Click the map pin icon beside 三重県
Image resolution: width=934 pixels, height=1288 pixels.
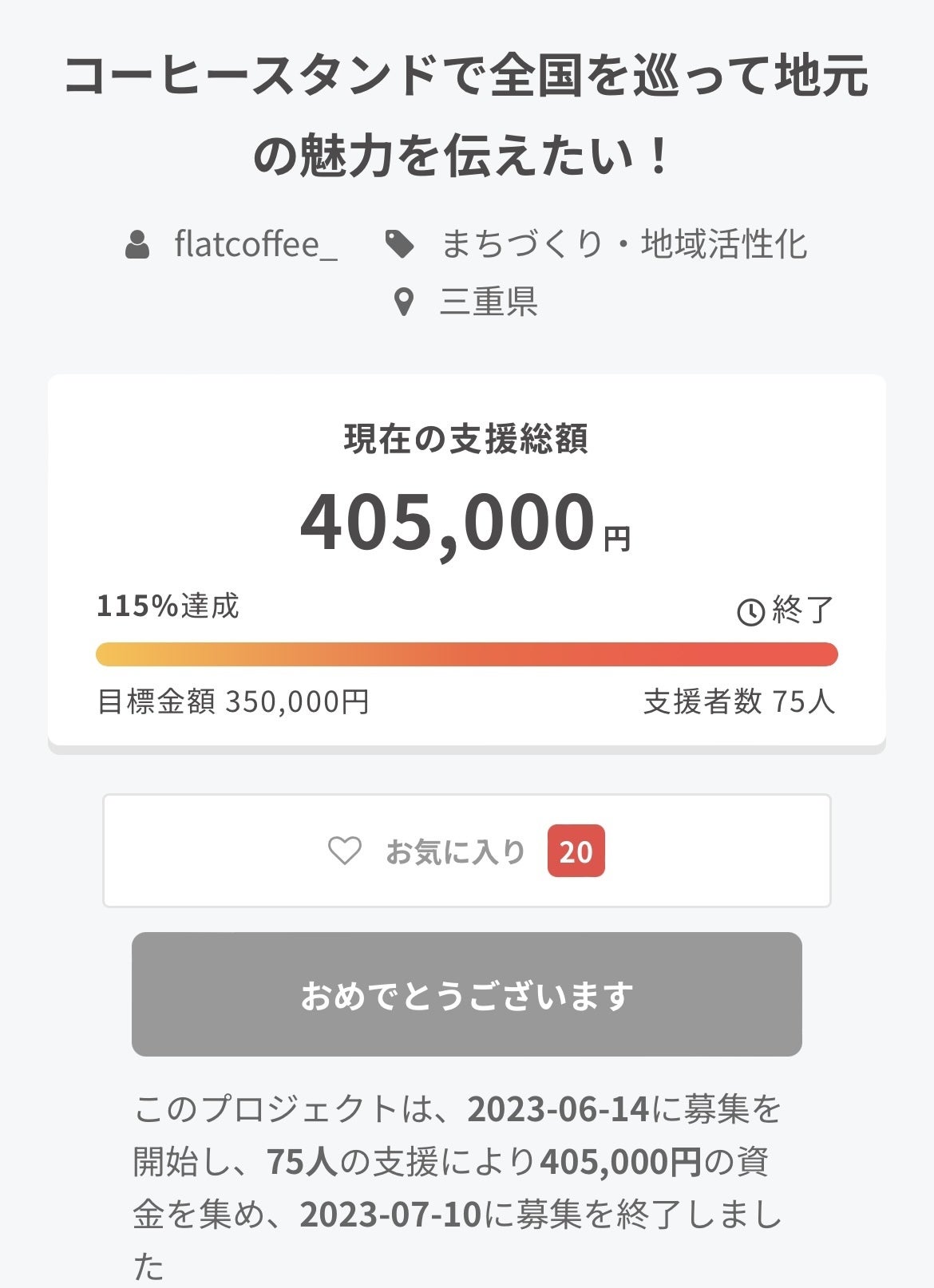pyautogui.click(x=405, y=302)
